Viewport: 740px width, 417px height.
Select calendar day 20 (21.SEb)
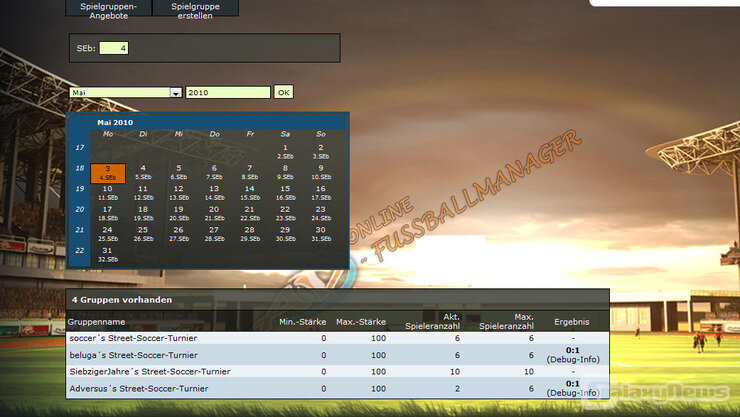(214, 214)
